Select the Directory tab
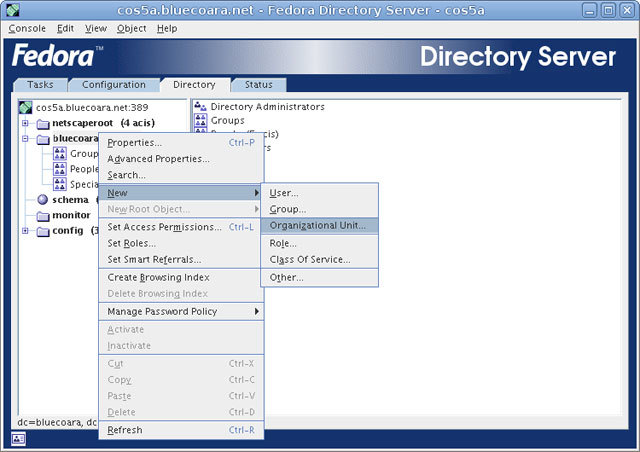Screen dimensions: 640x452 click(194, 85)
